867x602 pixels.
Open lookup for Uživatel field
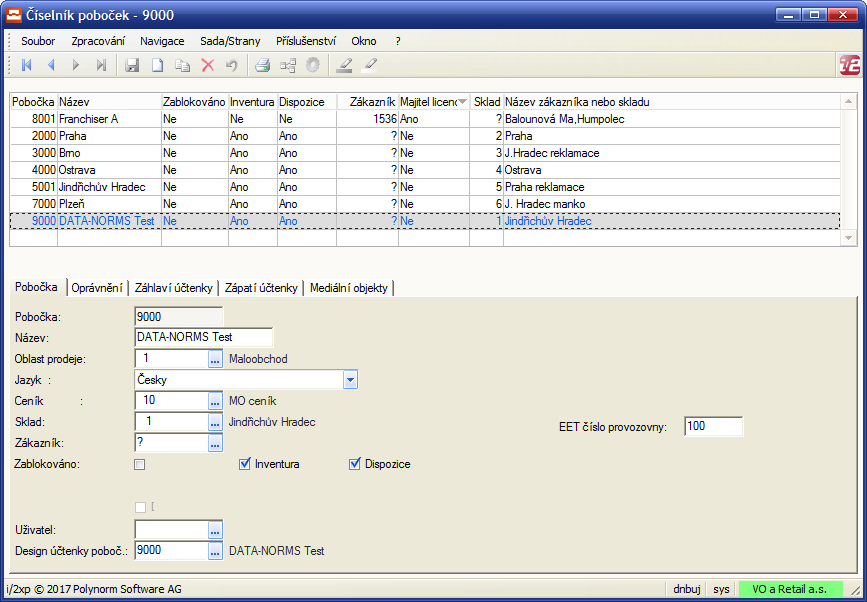coord(215,530)
